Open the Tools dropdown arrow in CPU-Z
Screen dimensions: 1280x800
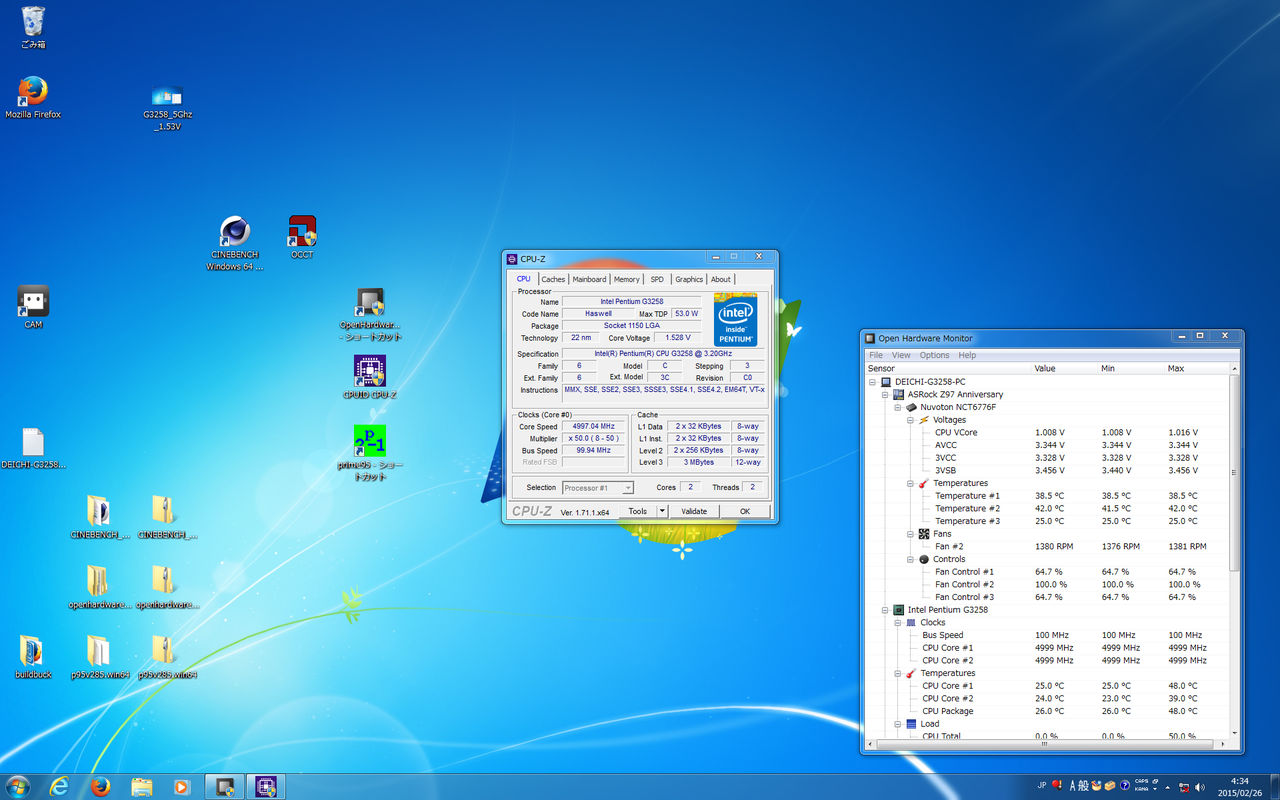coord(662,511)
